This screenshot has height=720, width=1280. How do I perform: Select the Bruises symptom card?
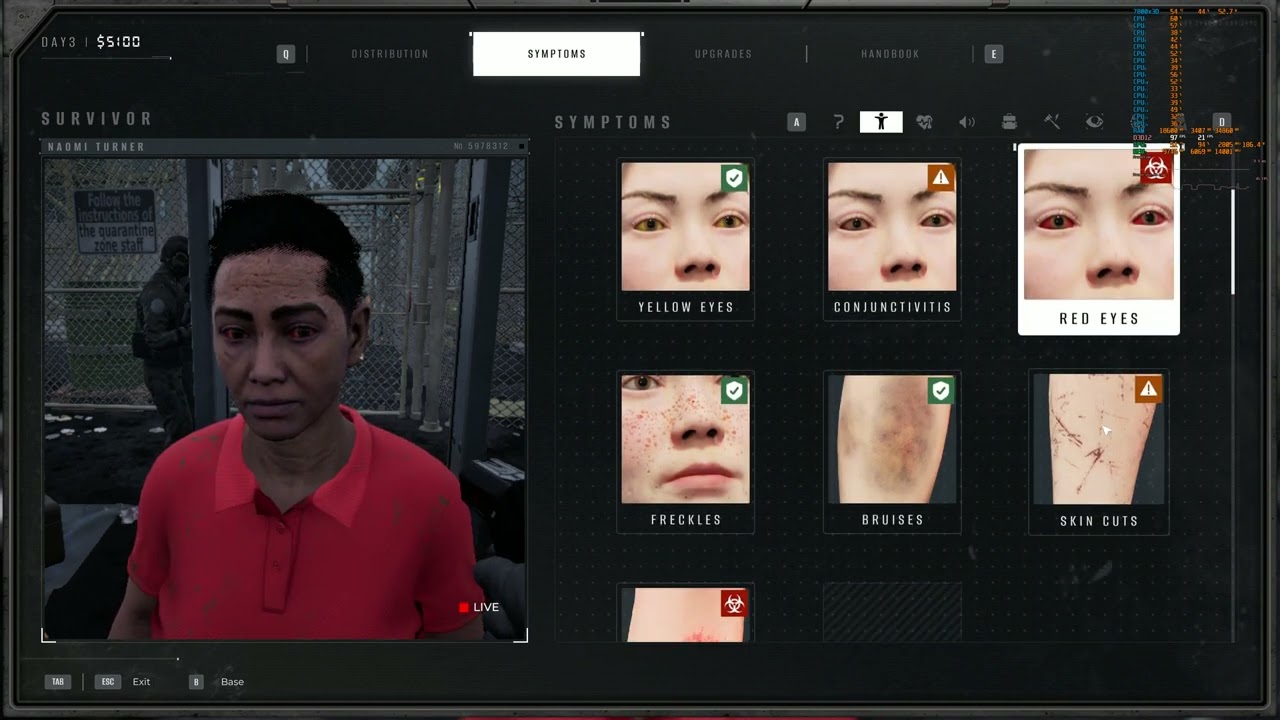(892, 452)
